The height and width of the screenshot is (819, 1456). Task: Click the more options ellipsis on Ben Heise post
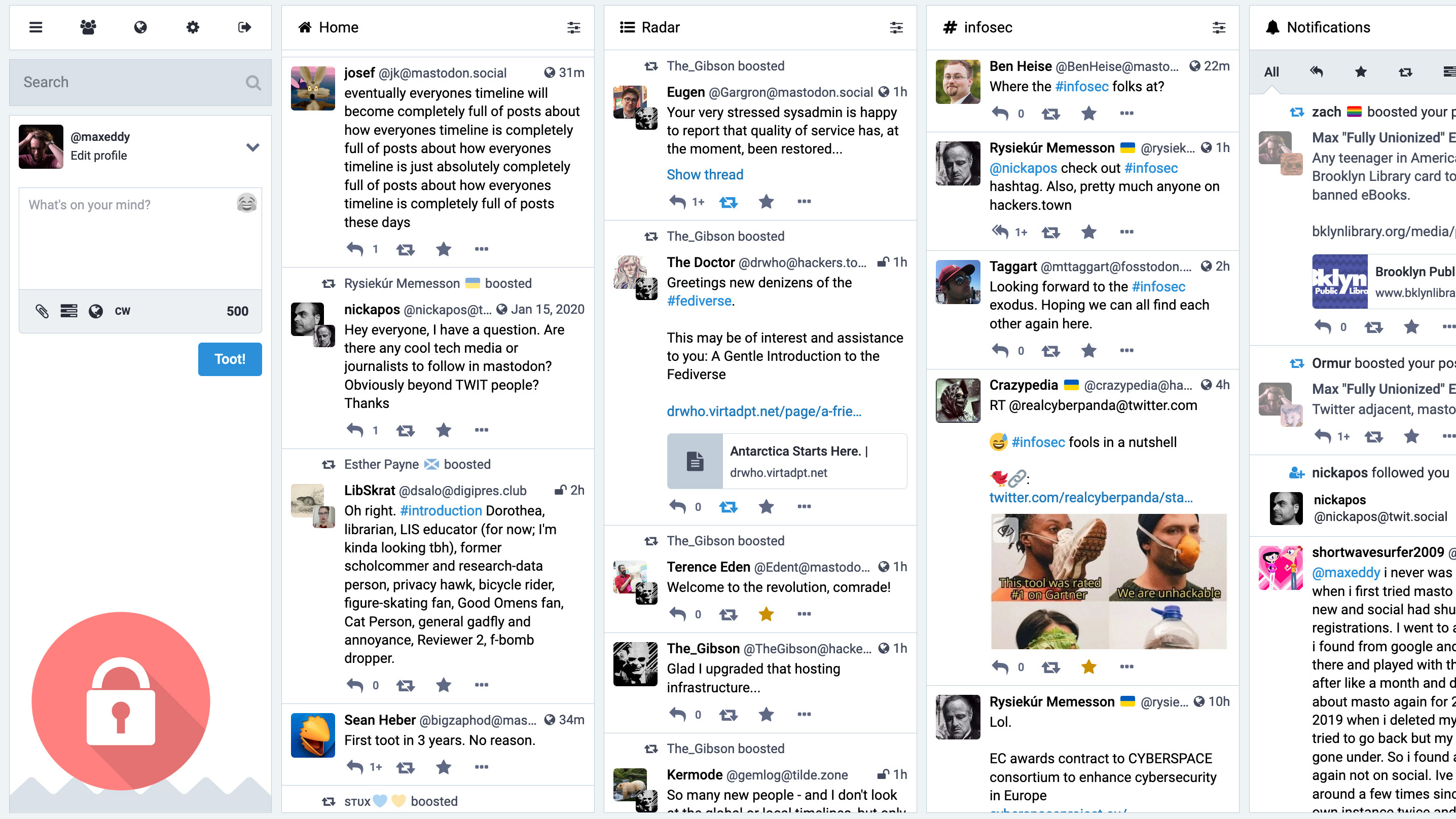pyautogui.click(x=1127, y=113)
